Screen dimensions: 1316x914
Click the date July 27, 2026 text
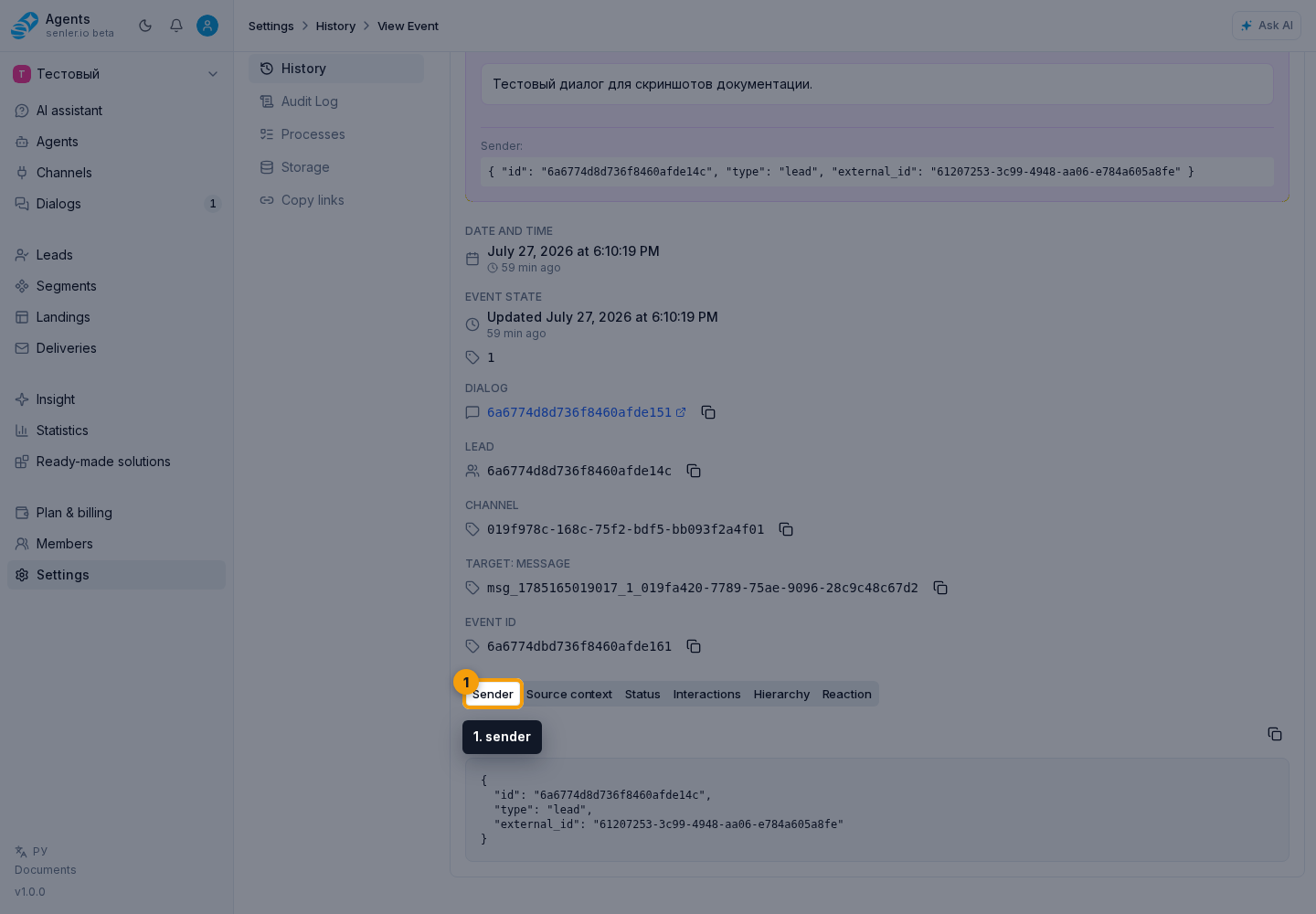tap(573, 251)
